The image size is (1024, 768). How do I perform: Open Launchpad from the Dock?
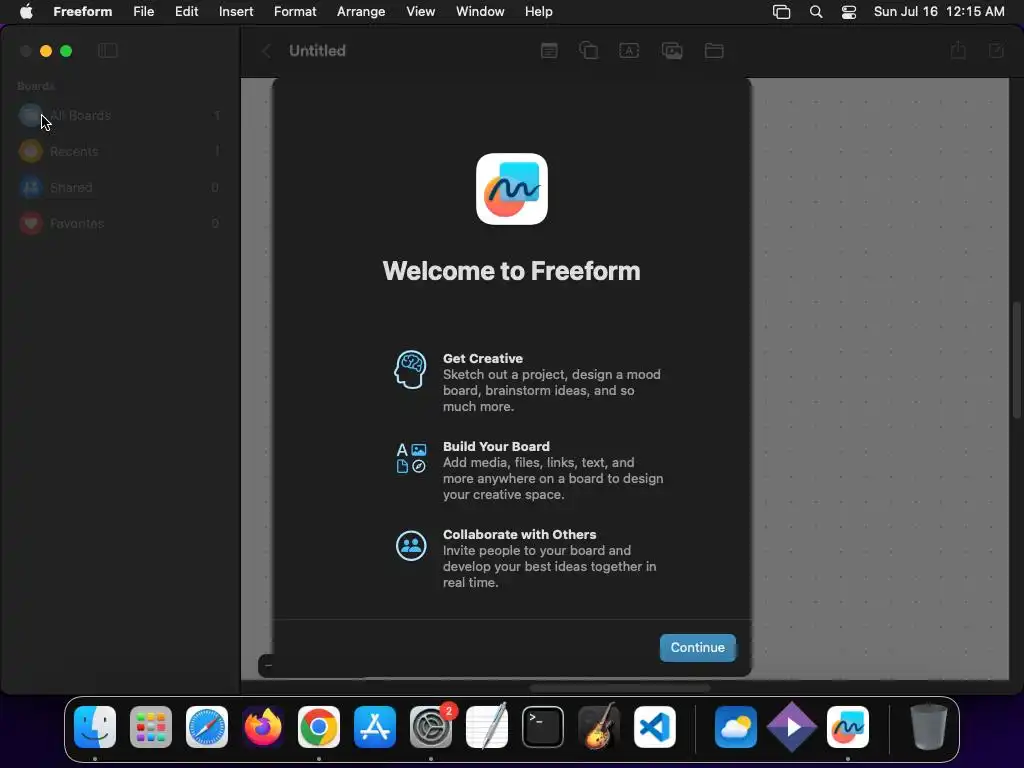point(151,727)
